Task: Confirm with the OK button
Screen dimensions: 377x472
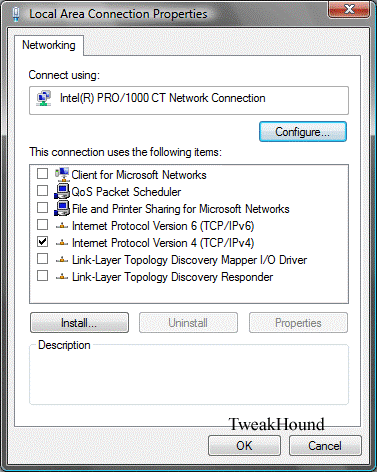Action: click(244, 446)
